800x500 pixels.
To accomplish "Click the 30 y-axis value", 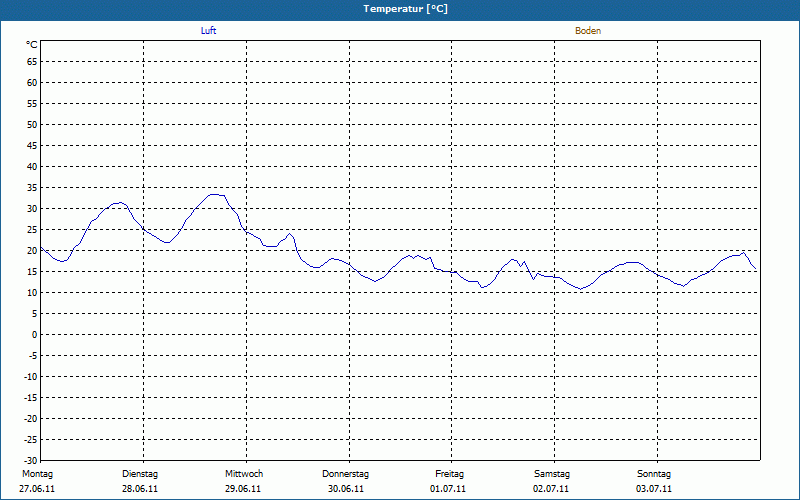I will pyautogui.click(x=32, y=209).
